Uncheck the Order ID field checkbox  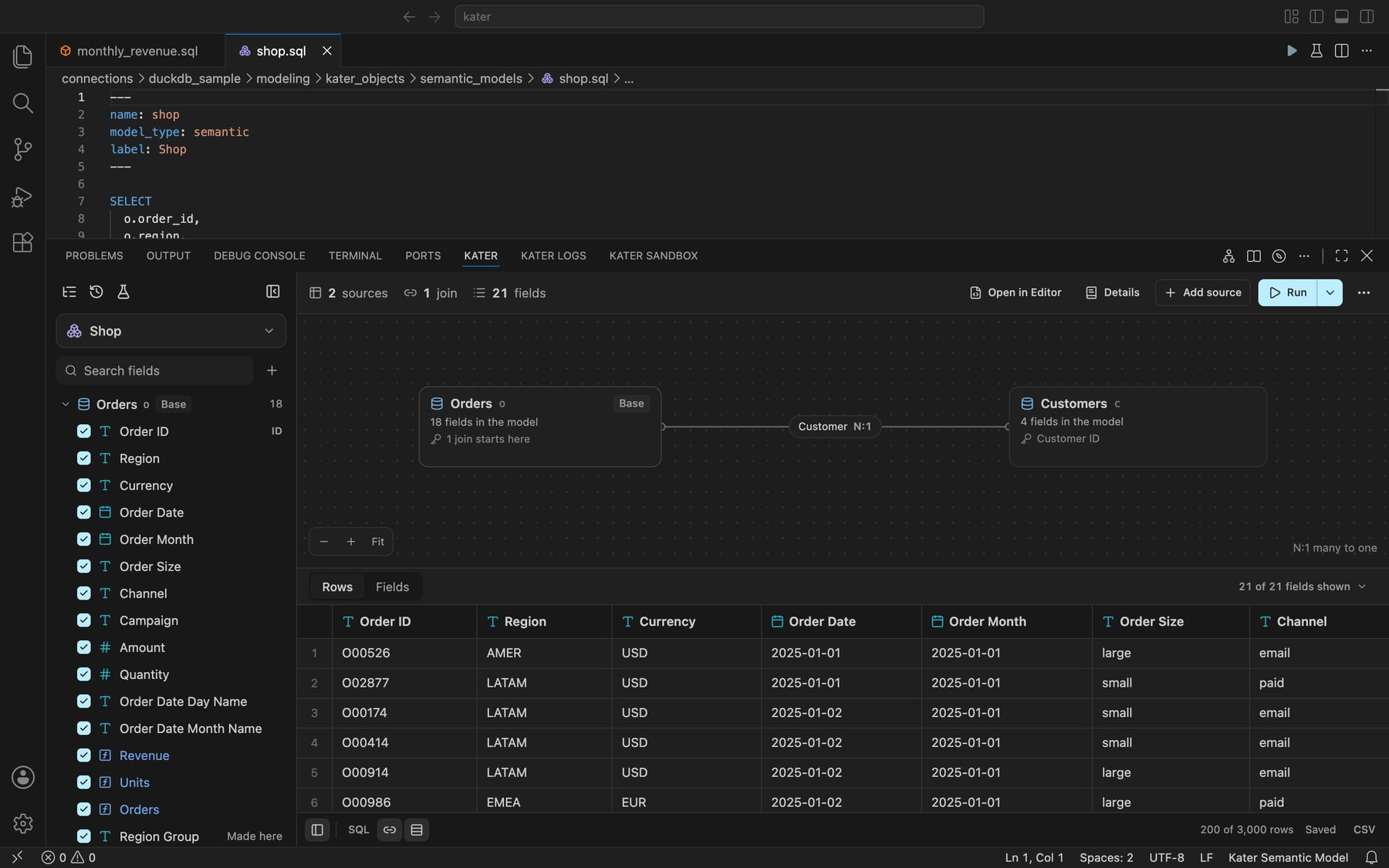point(84,431)
